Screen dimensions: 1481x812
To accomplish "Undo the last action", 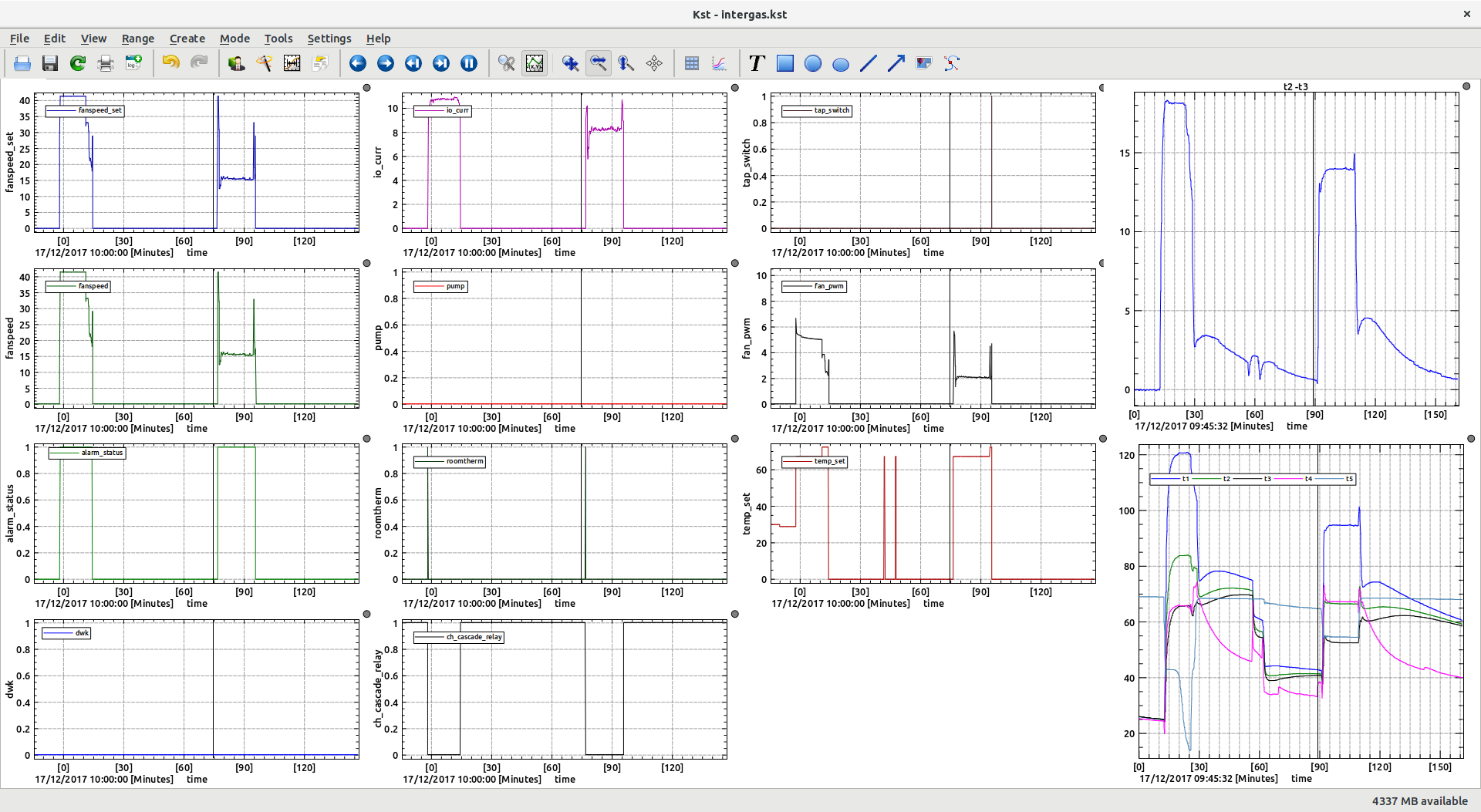I will click(x=171, y=63).
